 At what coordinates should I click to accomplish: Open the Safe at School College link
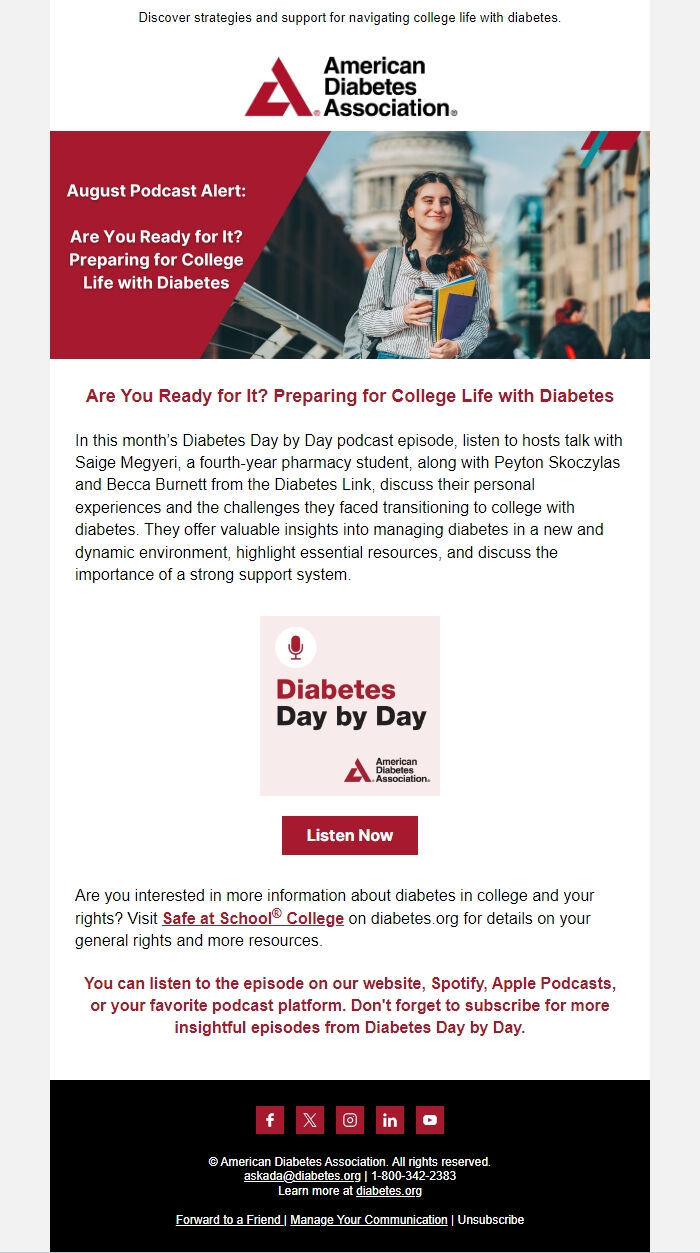253,918
